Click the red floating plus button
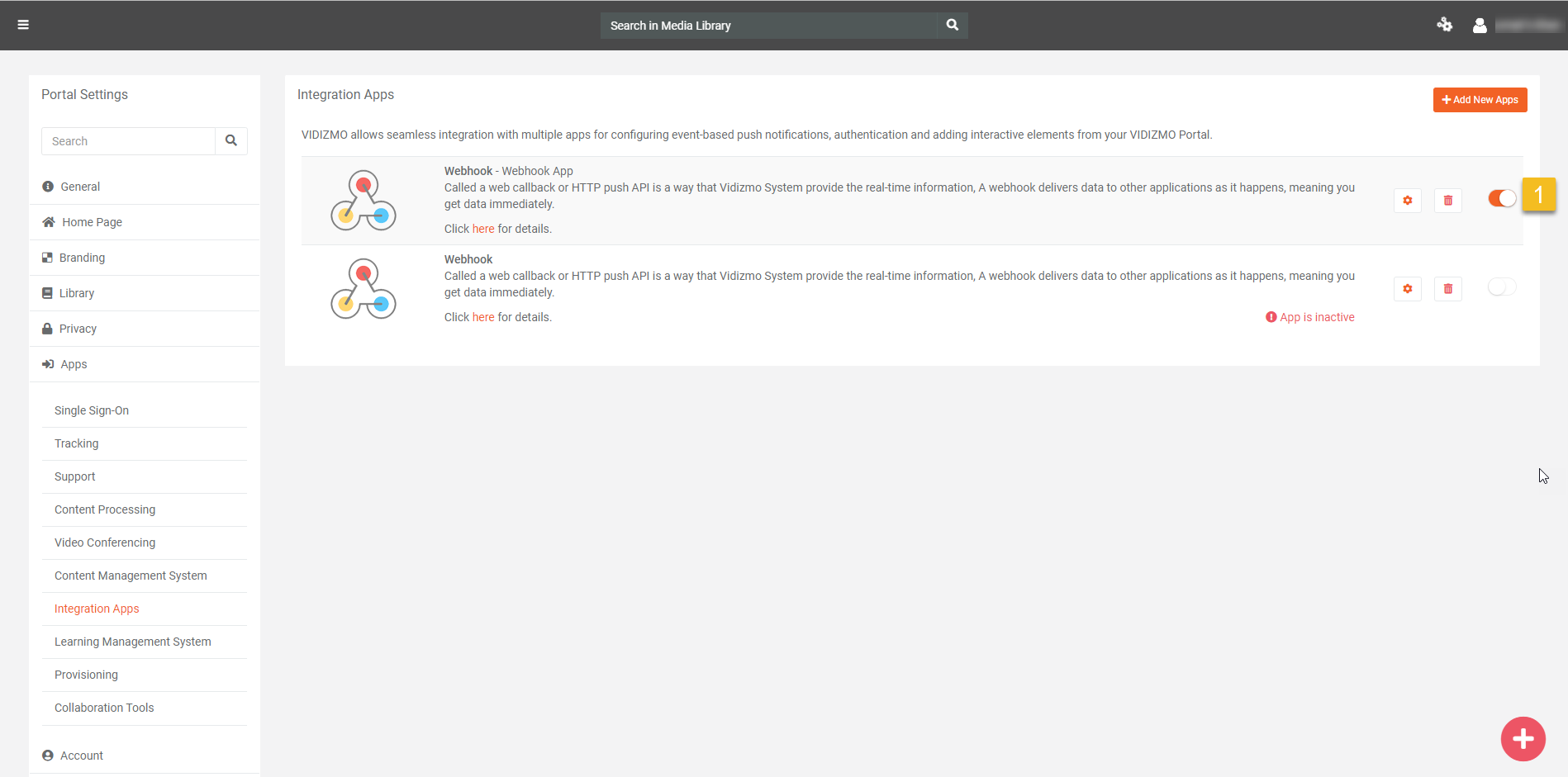 coord(1523,739)
